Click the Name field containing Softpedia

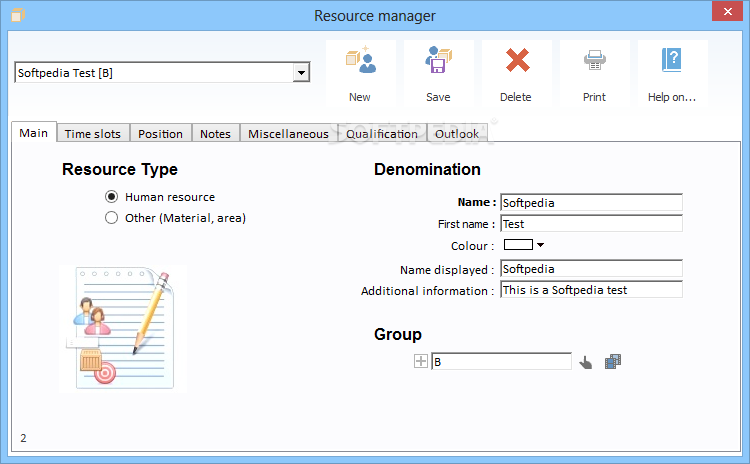(592, 202)
